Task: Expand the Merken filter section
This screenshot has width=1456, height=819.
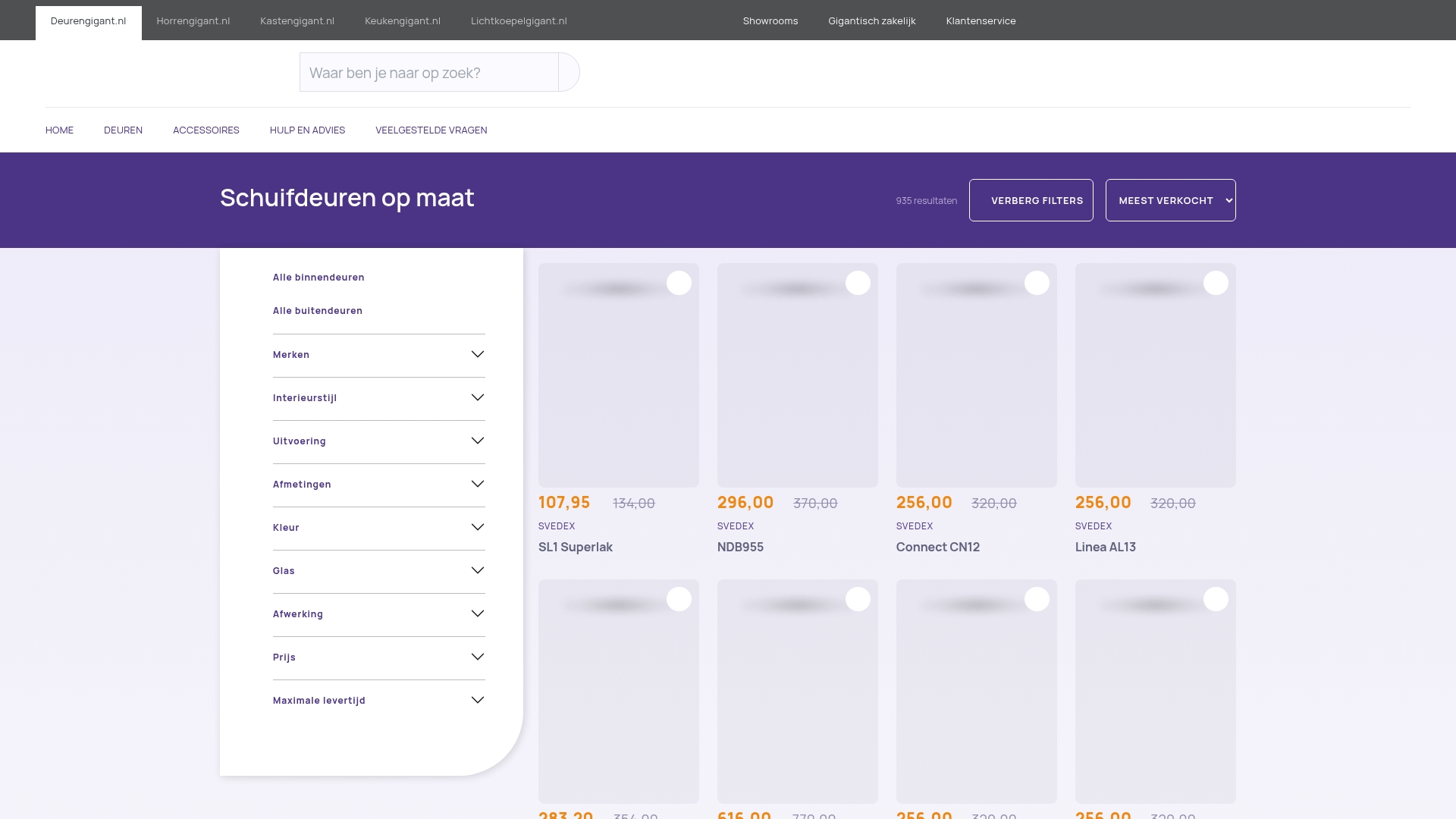Action: [379, 355]
